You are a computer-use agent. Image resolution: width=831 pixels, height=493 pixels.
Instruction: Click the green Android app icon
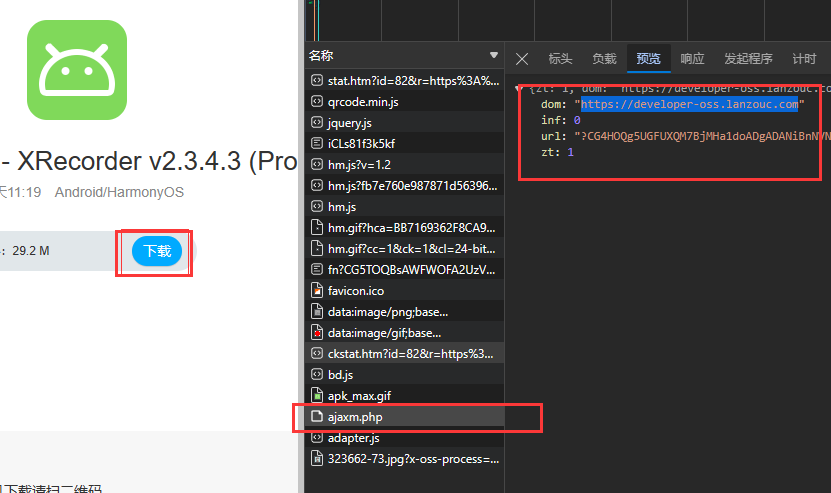77,70
